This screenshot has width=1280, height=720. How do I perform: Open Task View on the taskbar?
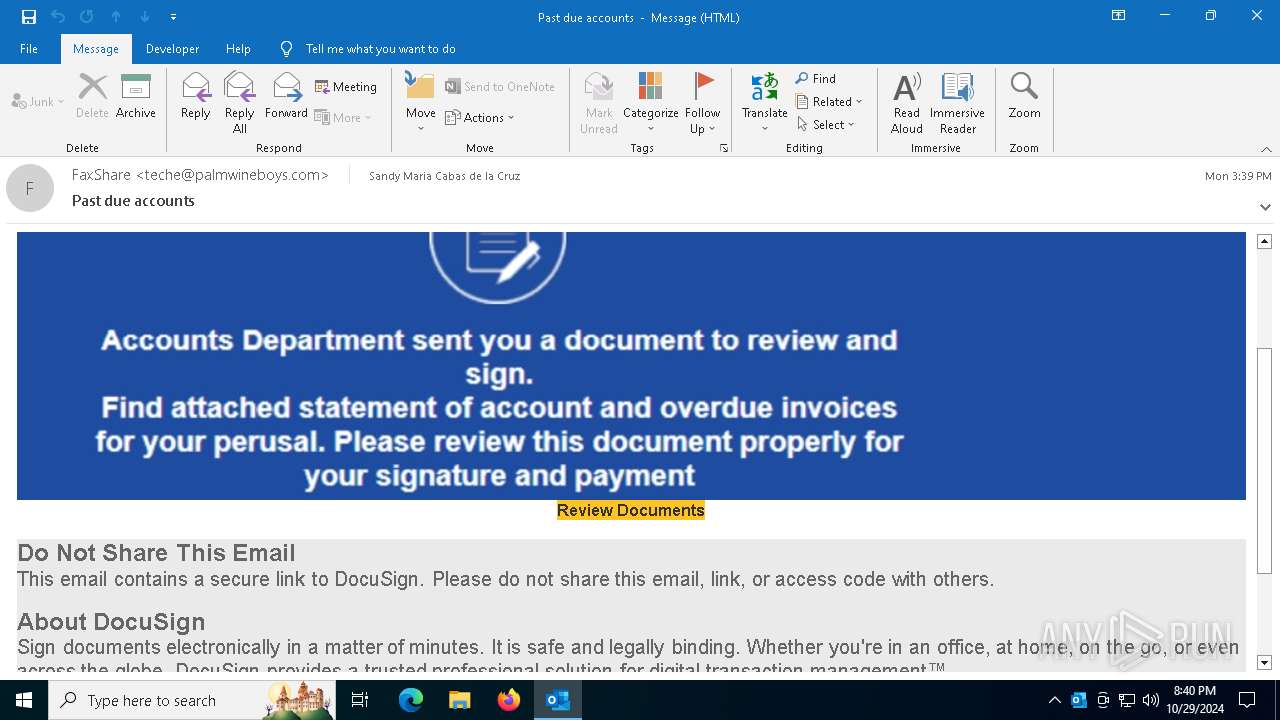(x=360, y=700)
